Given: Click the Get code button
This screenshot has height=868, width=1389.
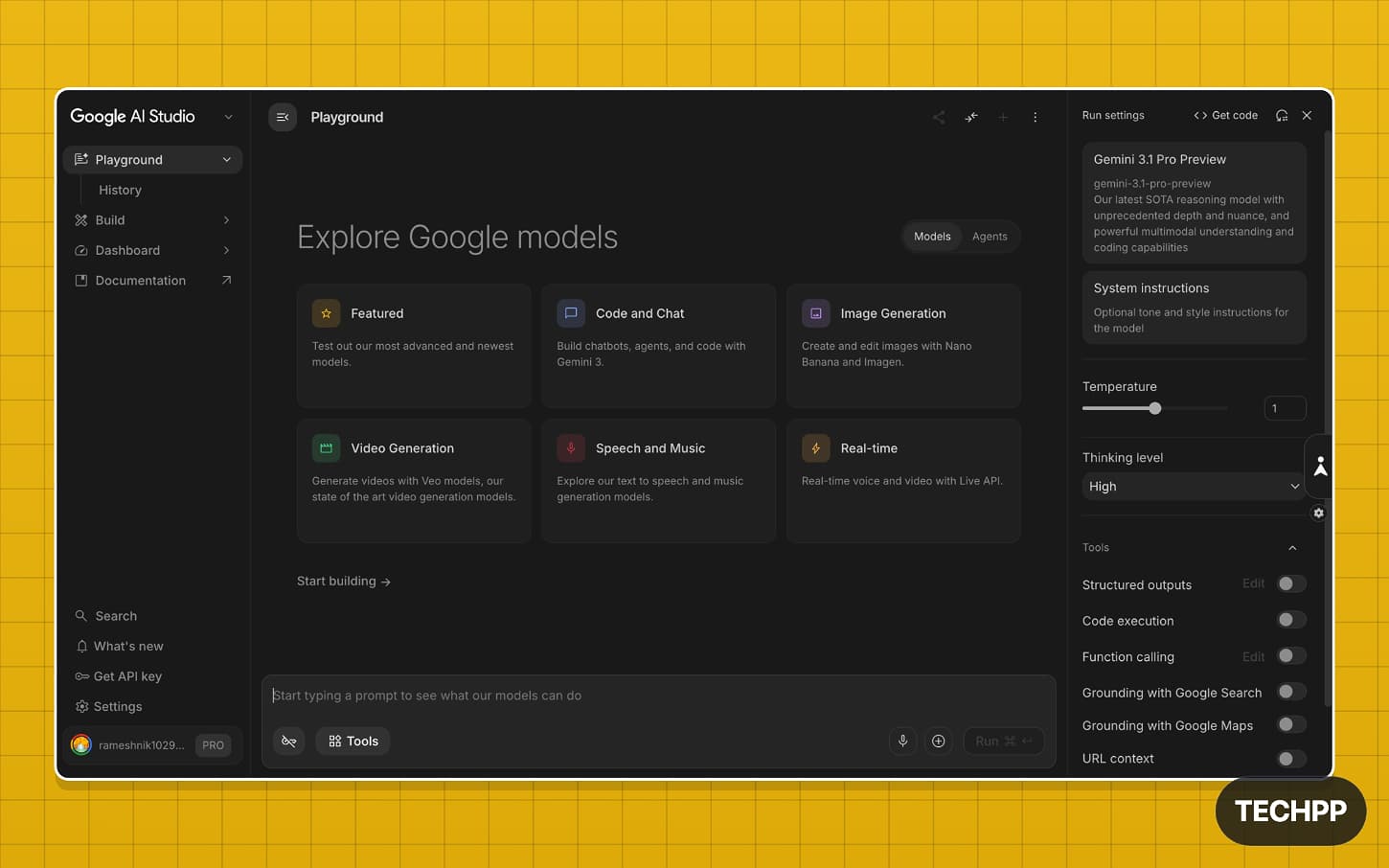Looking at the screenshot, I should 1225,115.
